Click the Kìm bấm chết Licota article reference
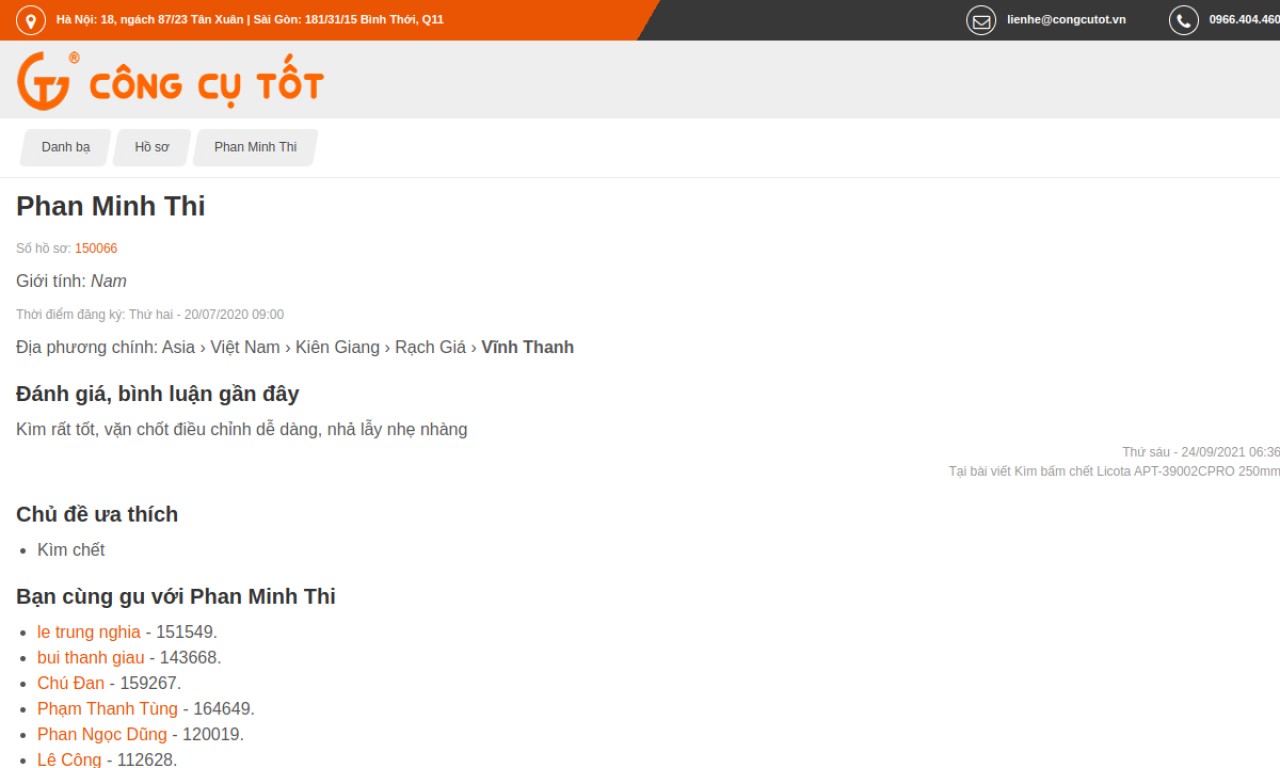The width and height of the screenshot is (1280, 768). pyautogui.click(x=1114, y=471)
